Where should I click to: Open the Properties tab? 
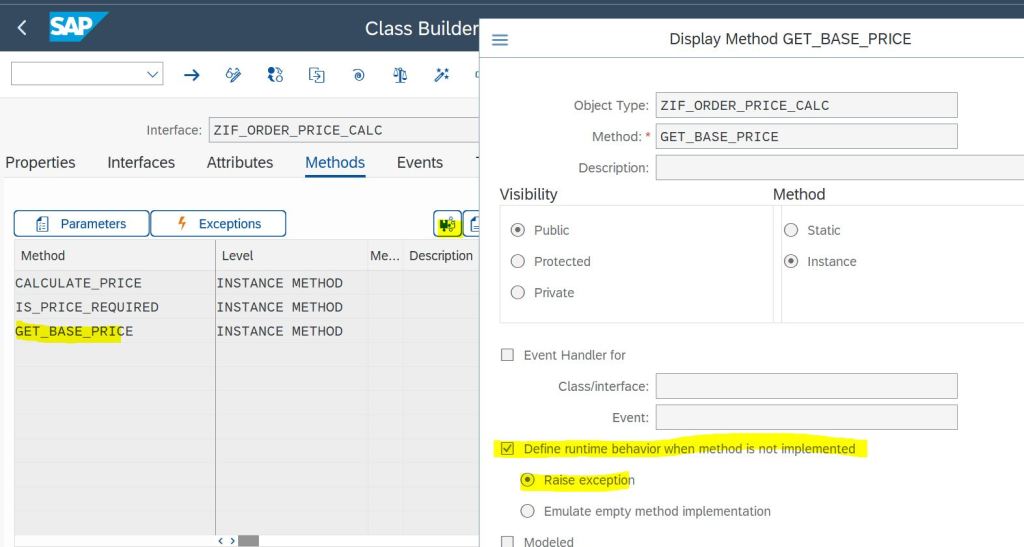pyautogui.click(x=40, y=163)
